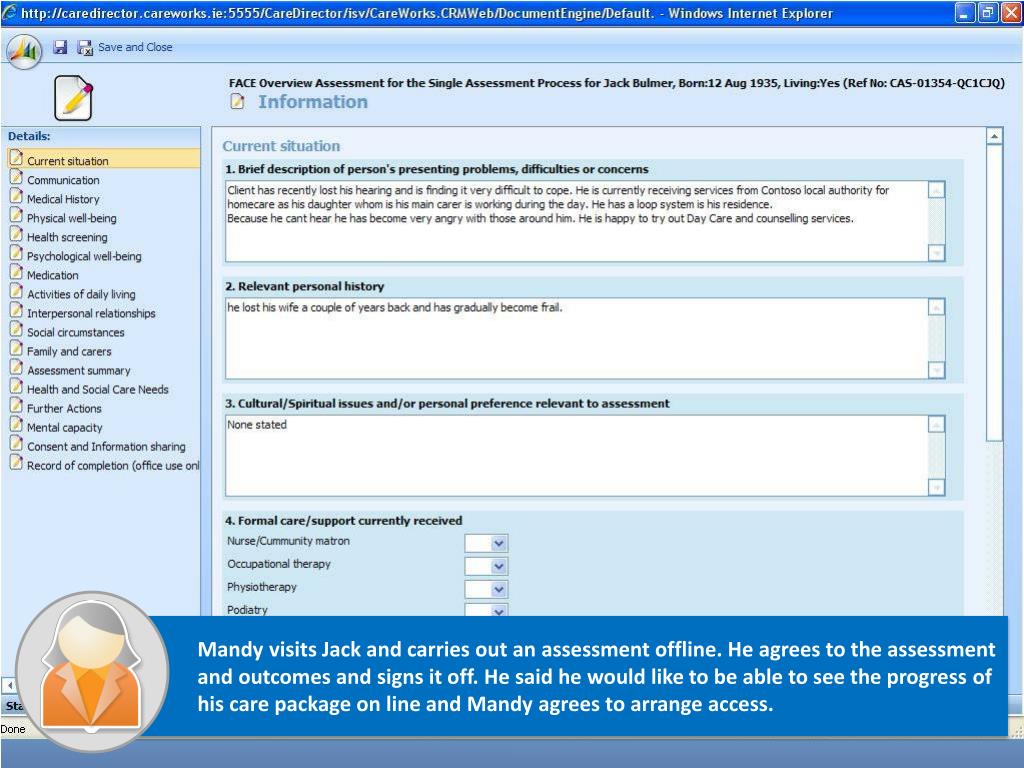
Task: Go to the Psychological well-being section
Action: (x=84, y=256)
